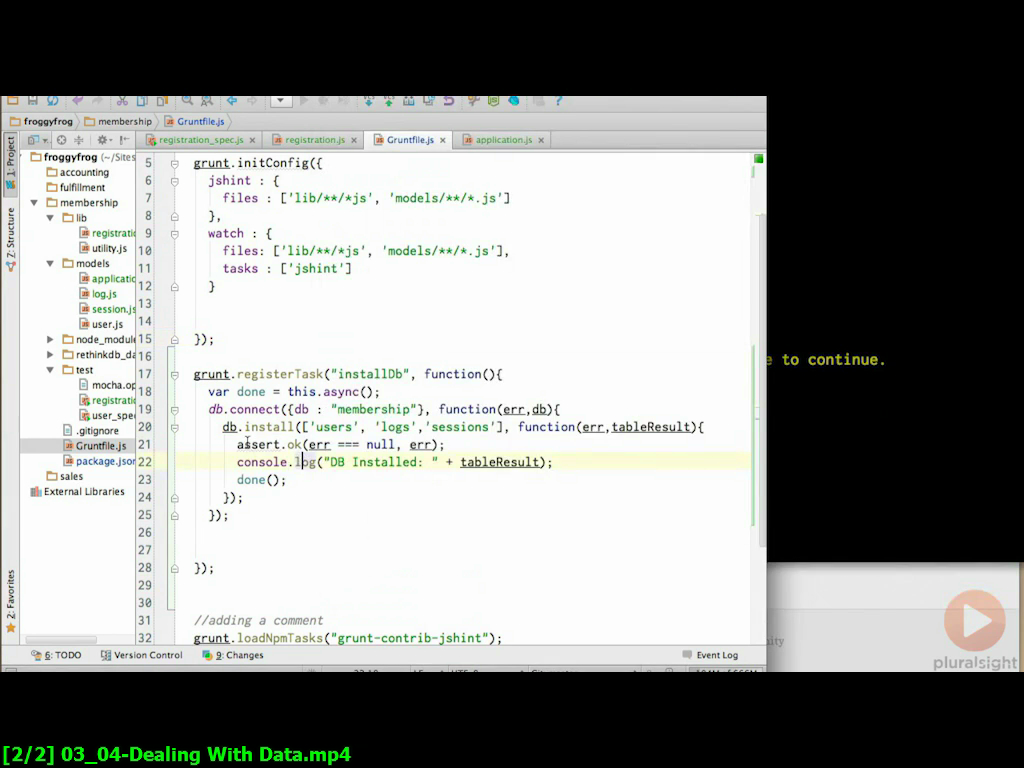Click the VCS Update Project icon
This screenshot has width=1024, height=768.
pyautogui.click(x=368, y=101)
